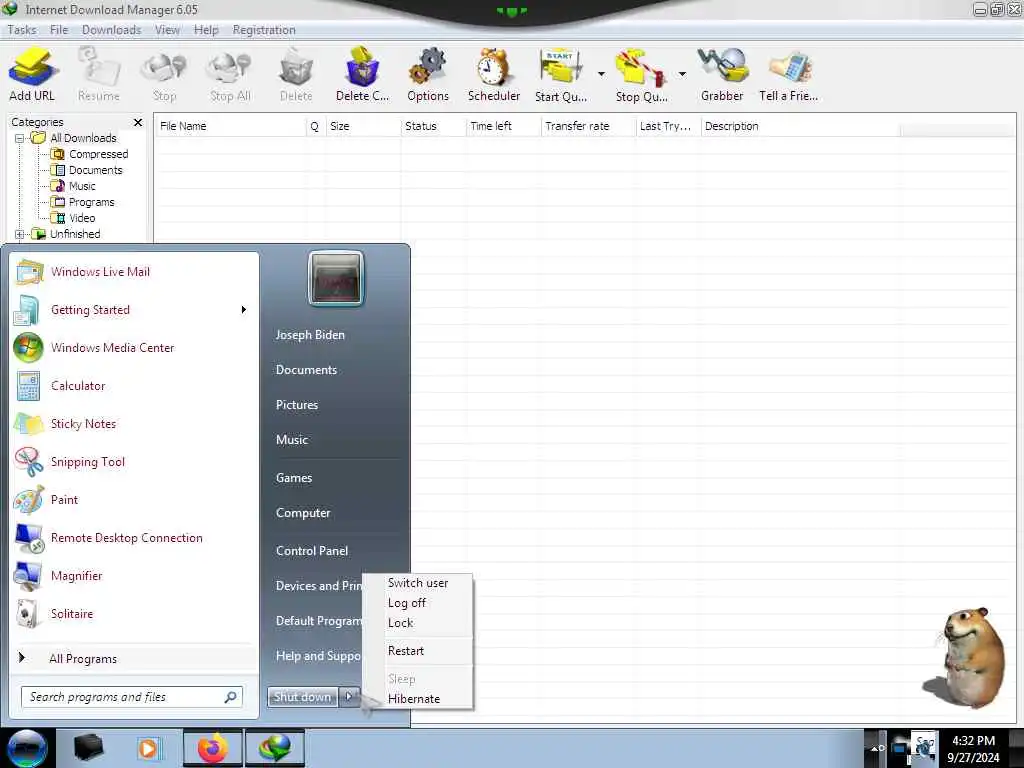The width and height of the screenshot is (1024, 768).
Task: Sort by Size column header
Action: [363, 127]
